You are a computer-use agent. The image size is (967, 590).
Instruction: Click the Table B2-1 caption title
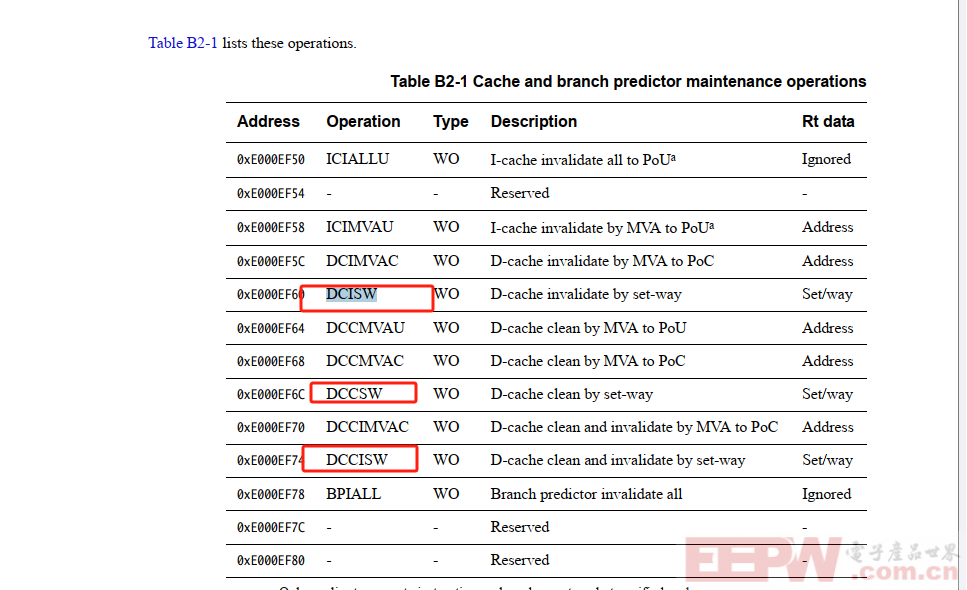[628, 81]
